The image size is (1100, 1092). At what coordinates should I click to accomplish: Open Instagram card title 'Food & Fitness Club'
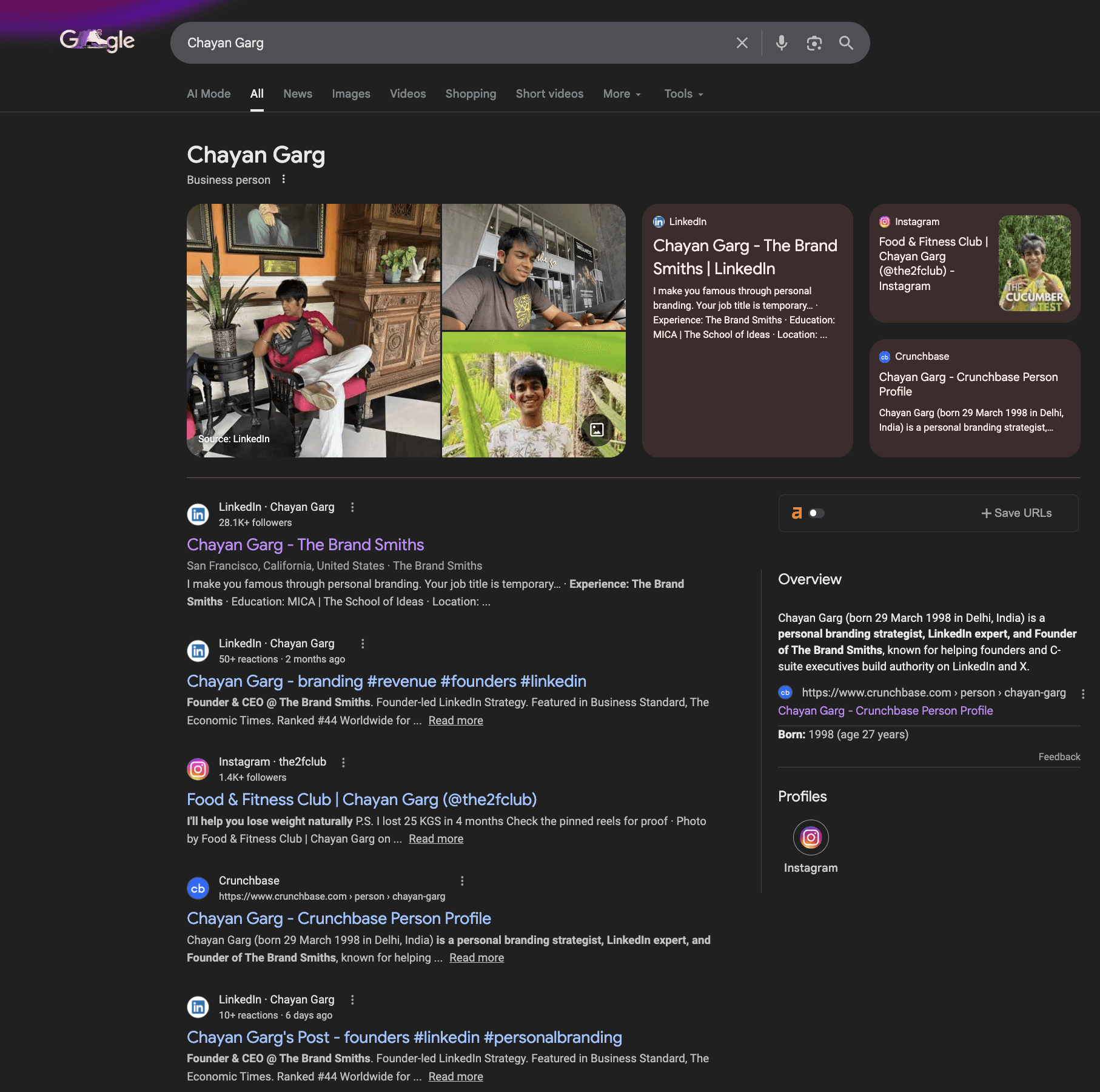click(934, 264)
